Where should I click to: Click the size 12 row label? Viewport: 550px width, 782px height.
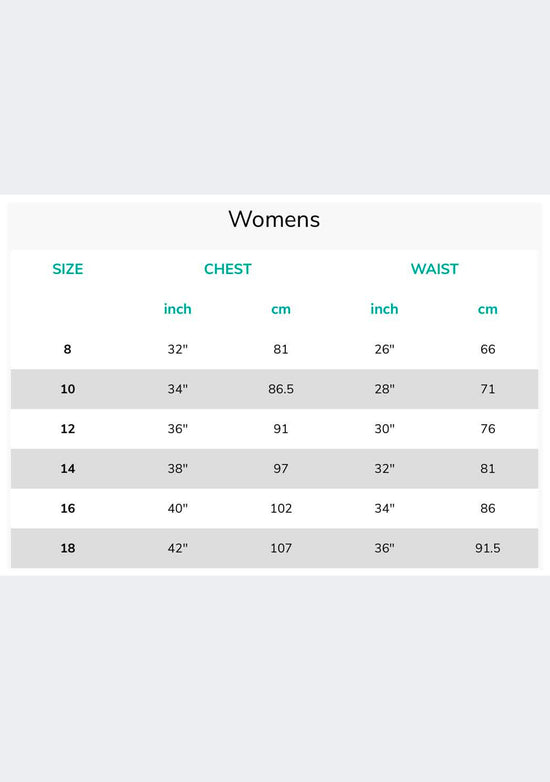click(x=68, y=429)
